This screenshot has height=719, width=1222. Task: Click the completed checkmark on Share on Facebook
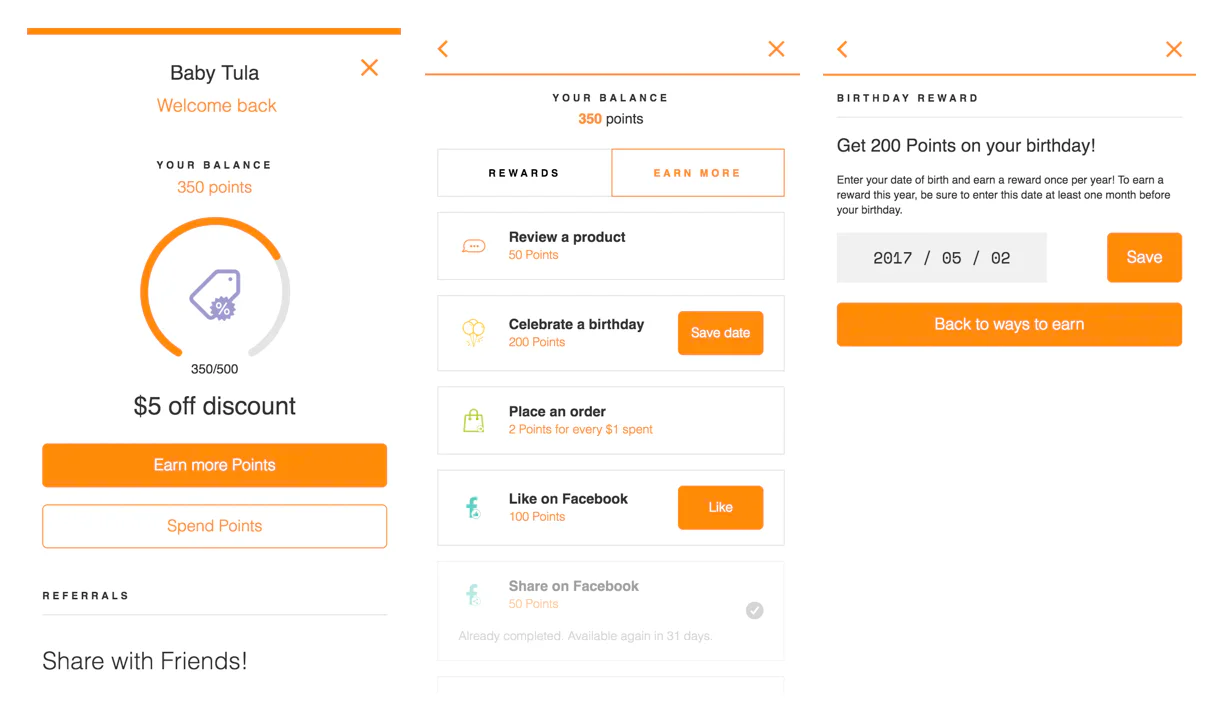(755, 610)
